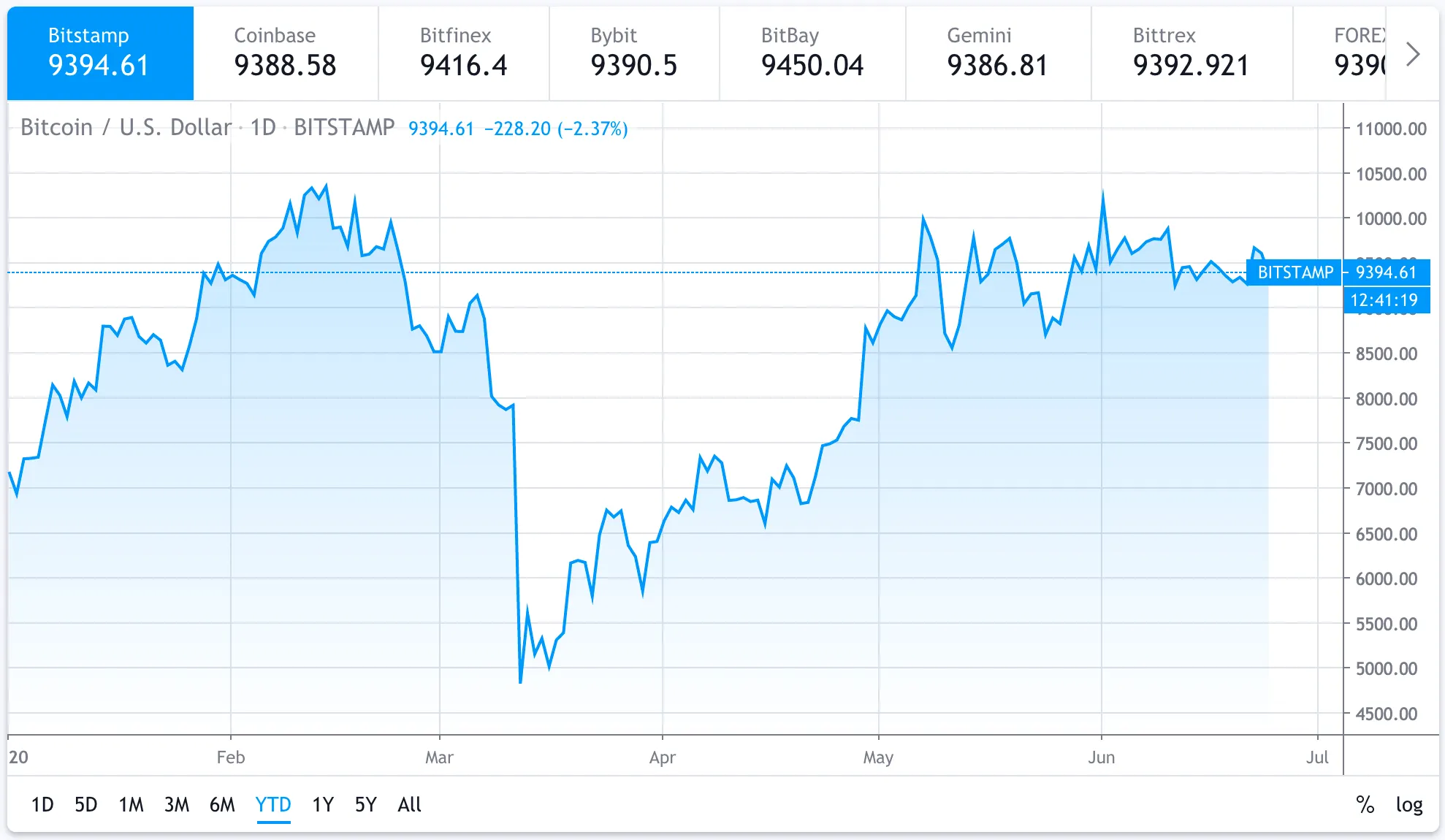View the Bitfinex exchange quote
This screenshot has width=1445, height=840.
point(463,51)
